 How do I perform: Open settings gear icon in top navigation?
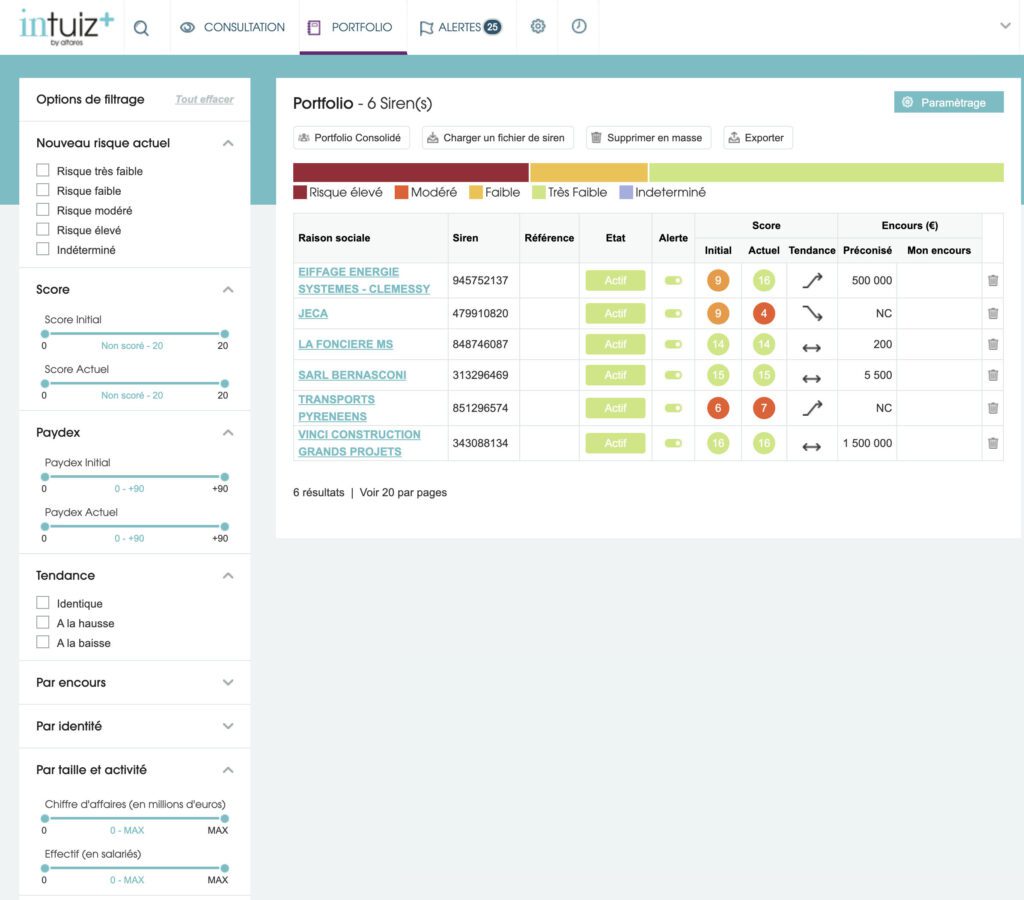coord(537,26)
